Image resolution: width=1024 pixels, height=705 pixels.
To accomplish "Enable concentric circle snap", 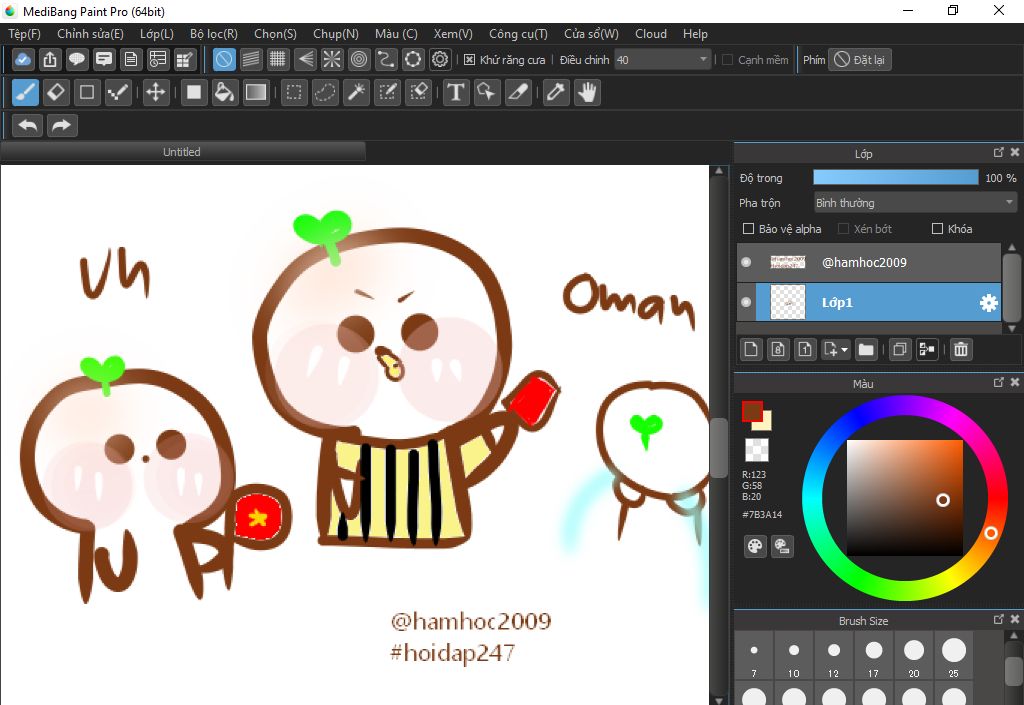I will click(x=359, y=59).
